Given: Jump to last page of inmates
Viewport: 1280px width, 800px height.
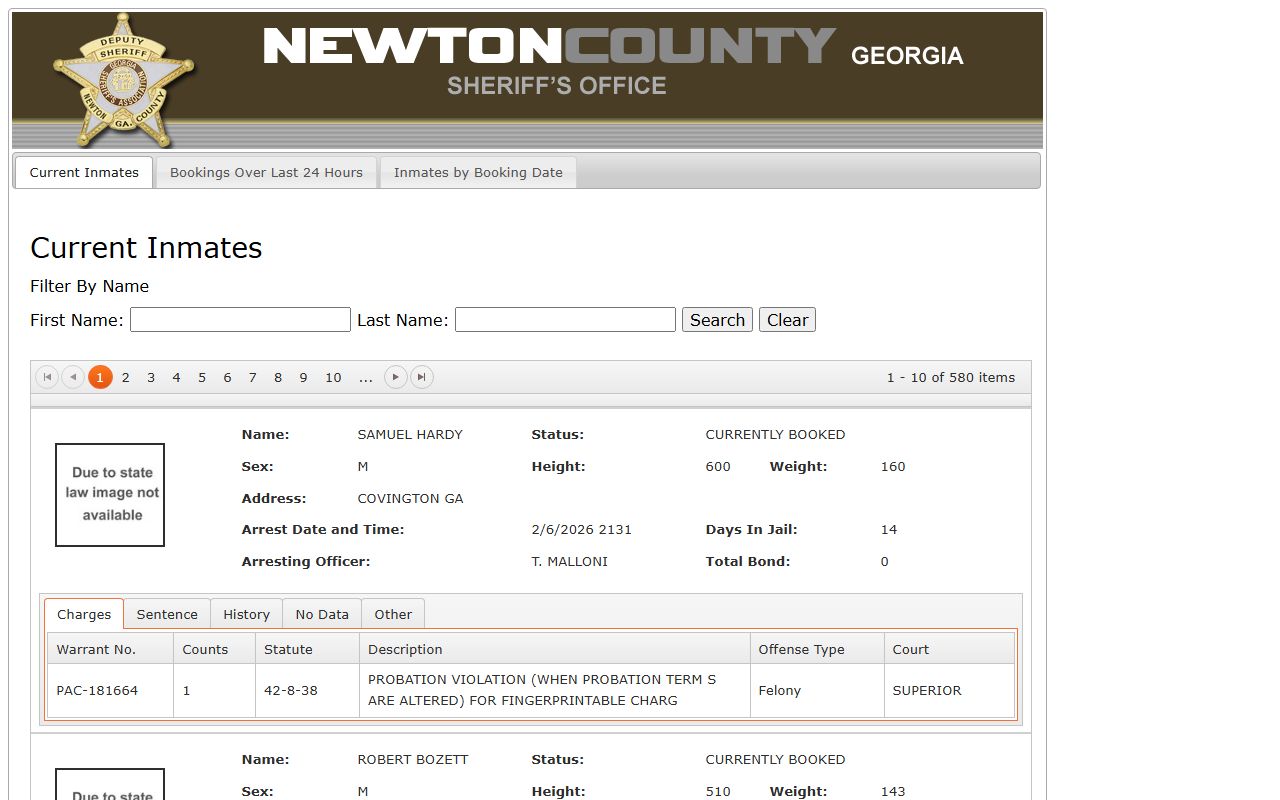Looking at the screenshot, I should coord(422,377).
